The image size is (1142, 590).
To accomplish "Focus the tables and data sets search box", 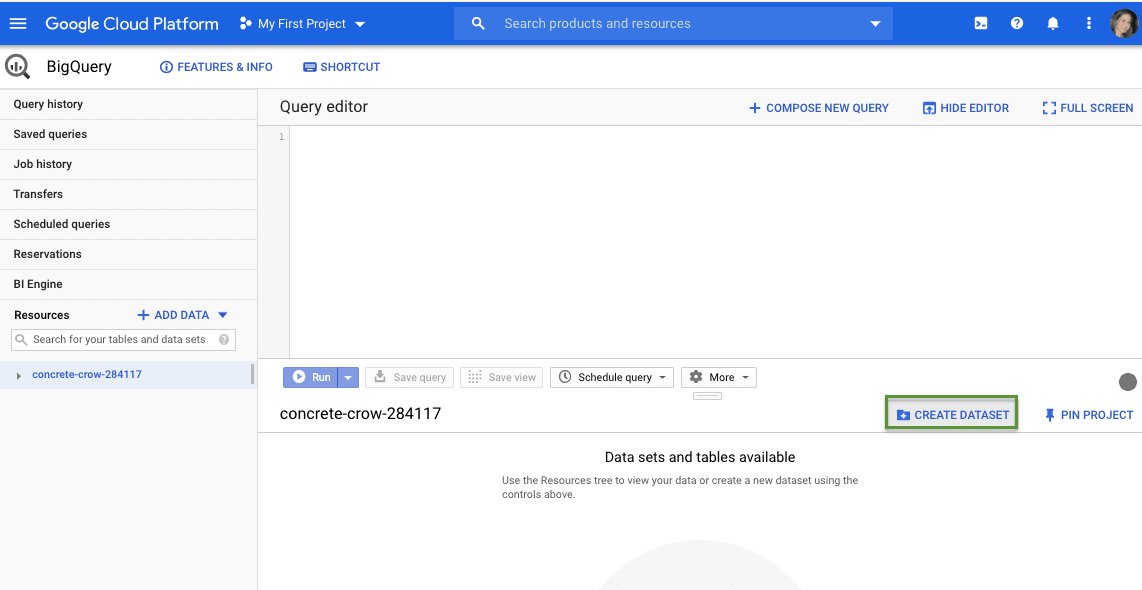I will [x=123, y=339].
